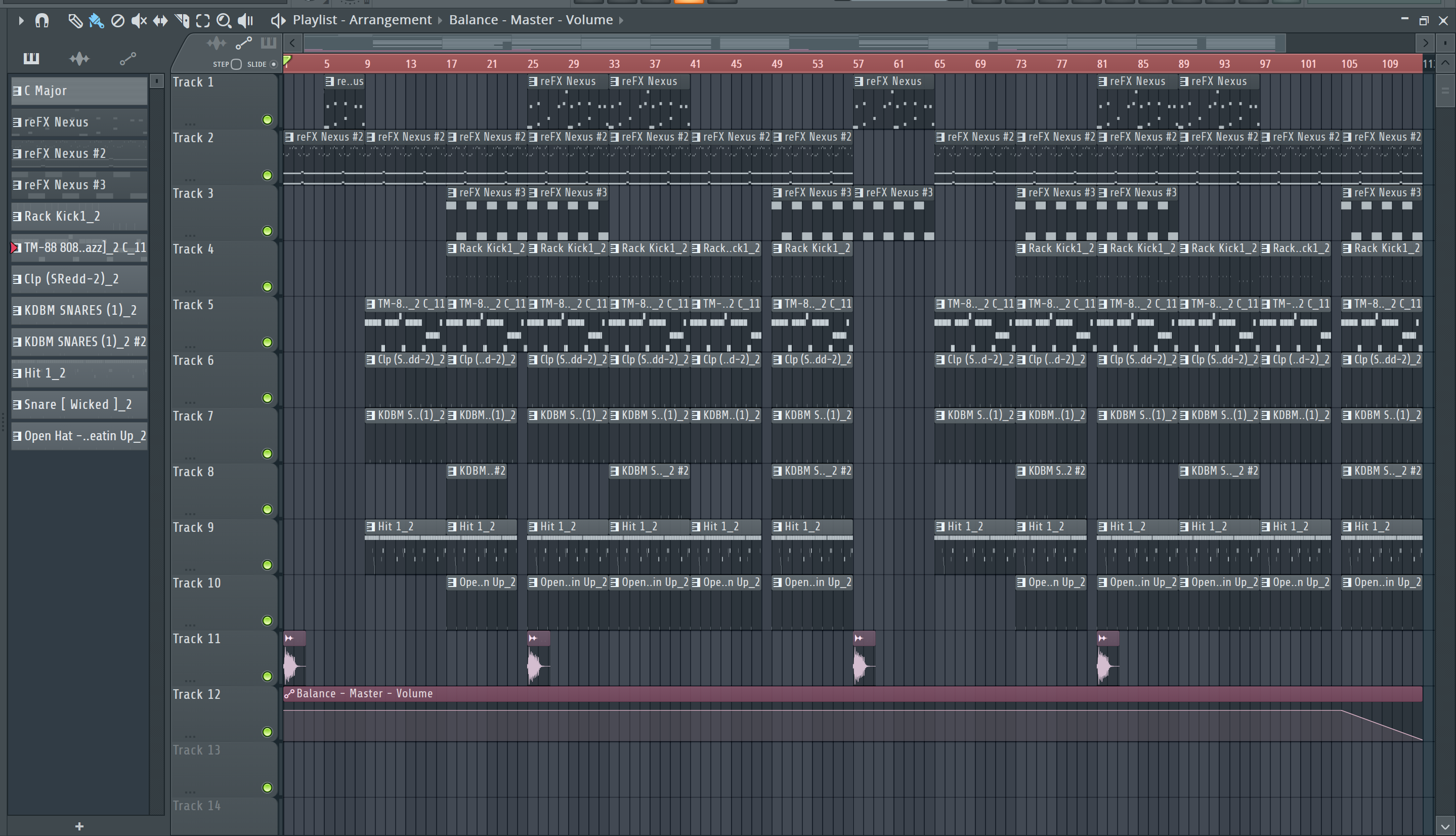Mute Track 12 with its green light
The image size is (1456, 836).
[267, 732]
